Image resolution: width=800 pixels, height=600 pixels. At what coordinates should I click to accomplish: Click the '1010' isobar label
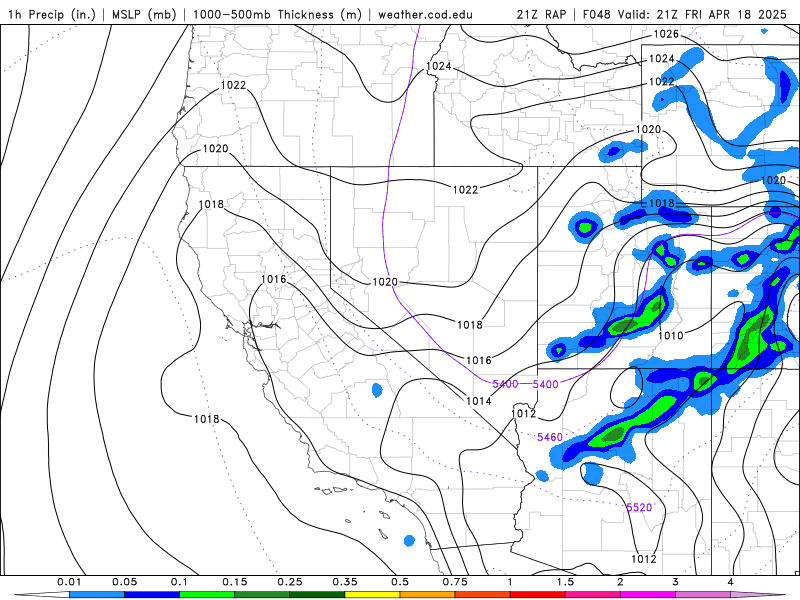670,336
